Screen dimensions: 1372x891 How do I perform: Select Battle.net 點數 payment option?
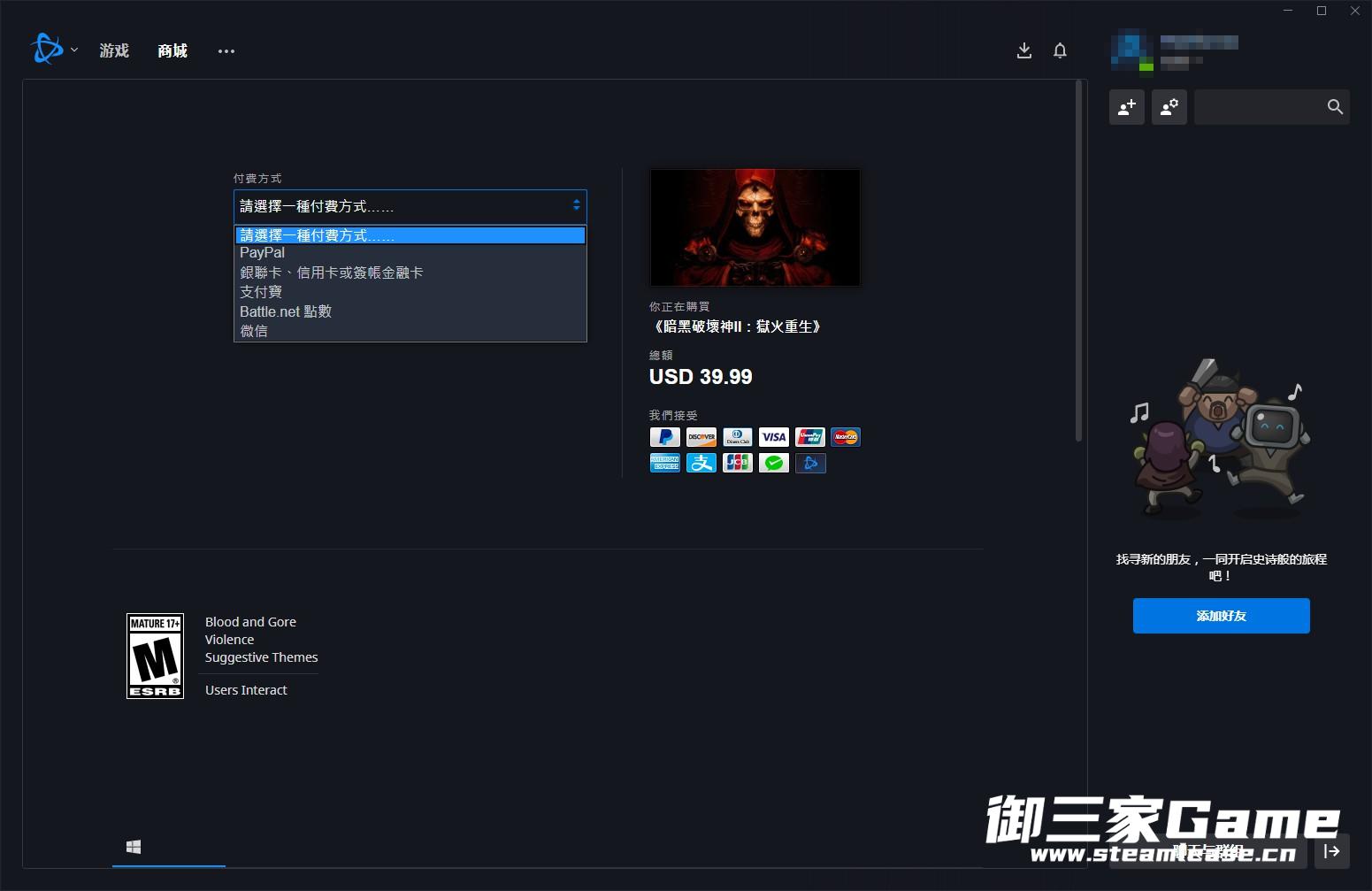(x=286, y=311)
